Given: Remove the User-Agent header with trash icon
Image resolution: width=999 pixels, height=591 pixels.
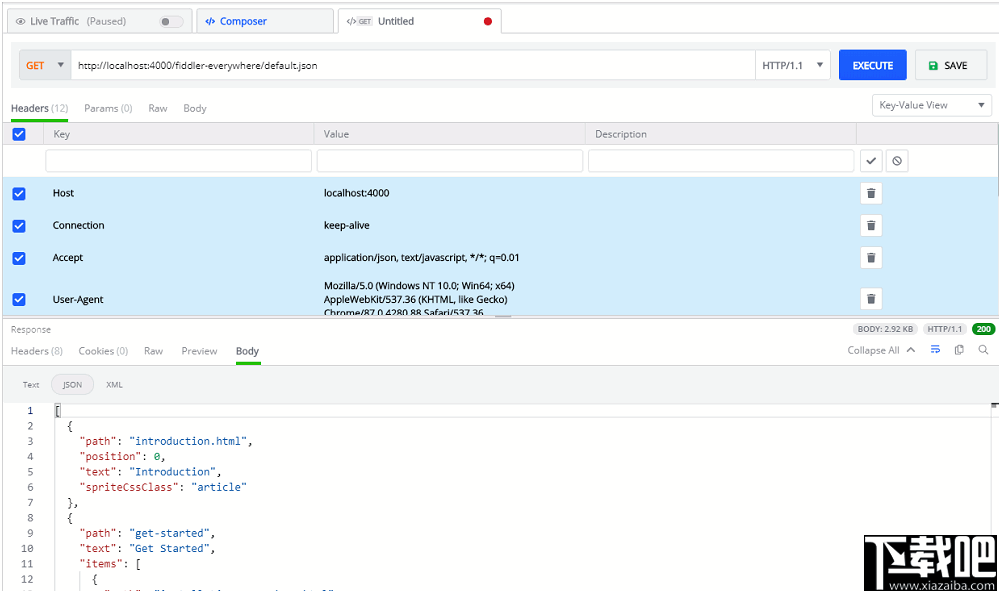Looking at the screenshot, I should pos(871,298).
